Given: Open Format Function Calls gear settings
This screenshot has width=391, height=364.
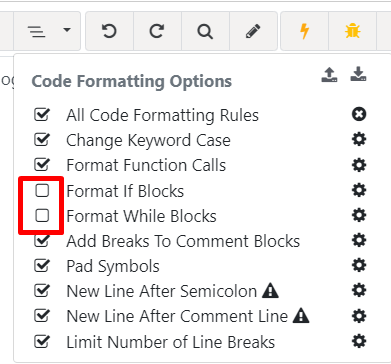Looking at the screenshot, I should coord(359,165).
